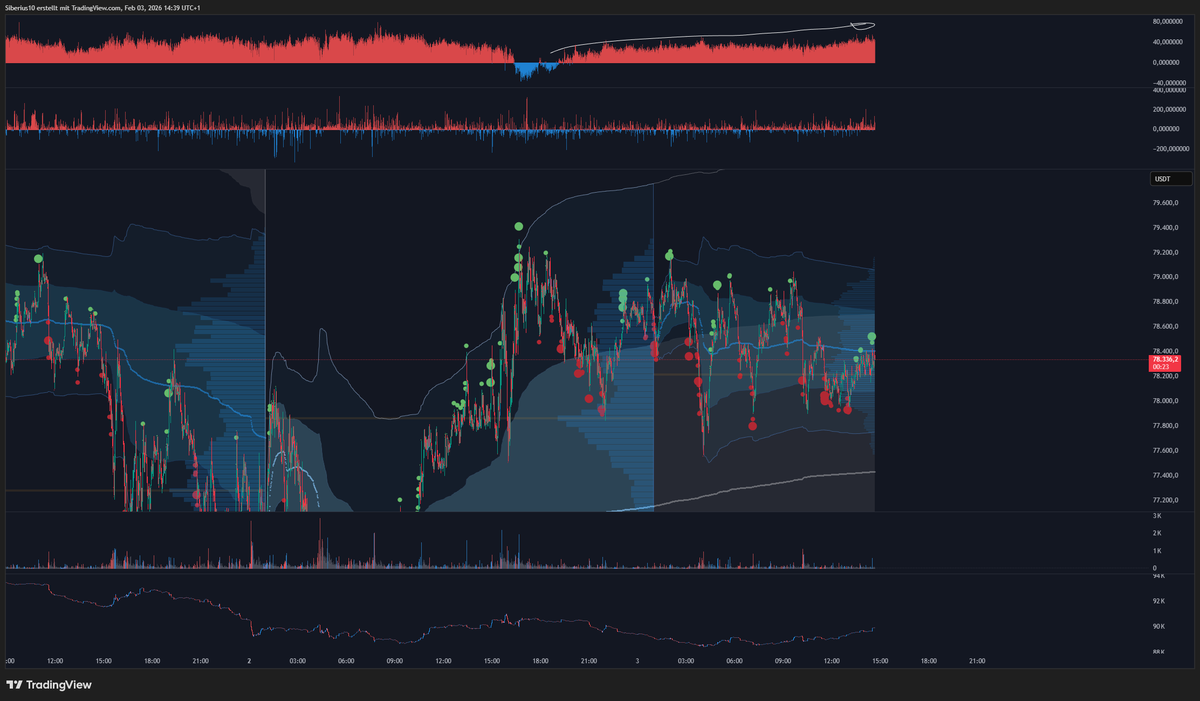Click the 77.400,0 price axis label

[x=1166, y=476]
